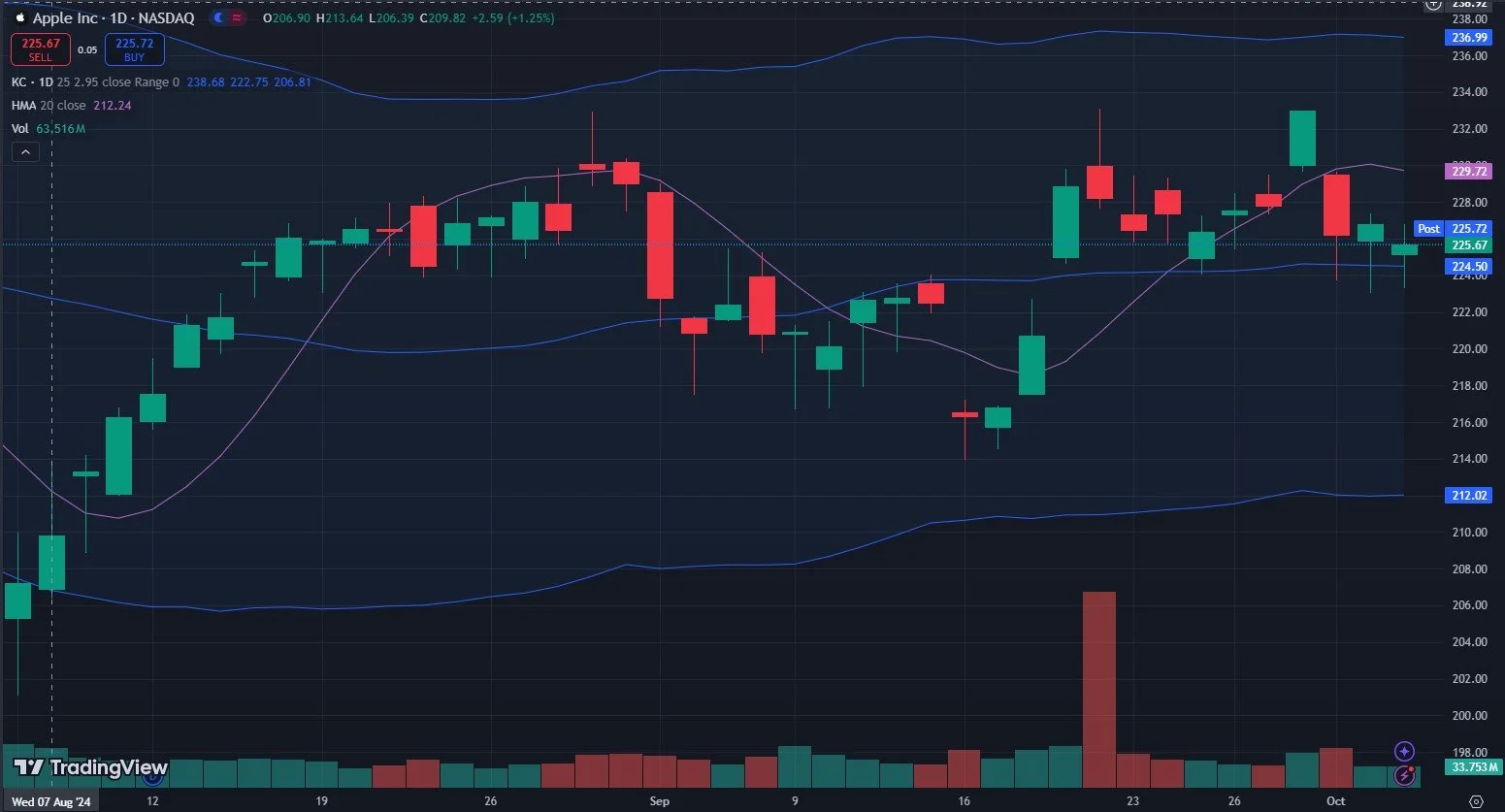This screenshot has width=1505, height=812.
Task: Click the purple 229.72 HMA price label
Action: click(1468, 172)
